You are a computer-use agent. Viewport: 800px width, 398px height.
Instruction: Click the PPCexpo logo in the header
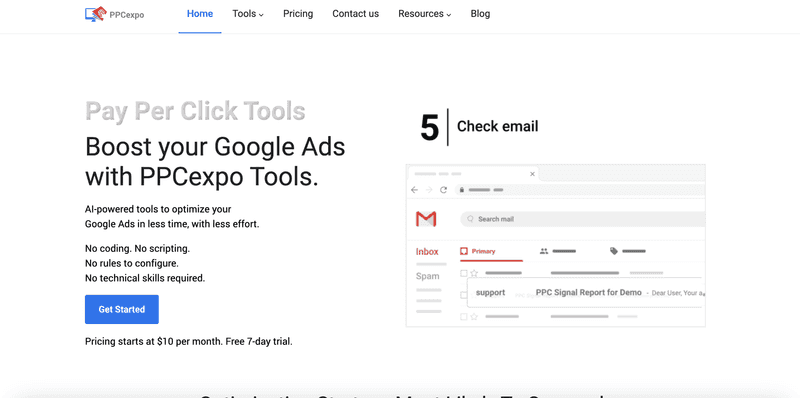click(114, 14)
